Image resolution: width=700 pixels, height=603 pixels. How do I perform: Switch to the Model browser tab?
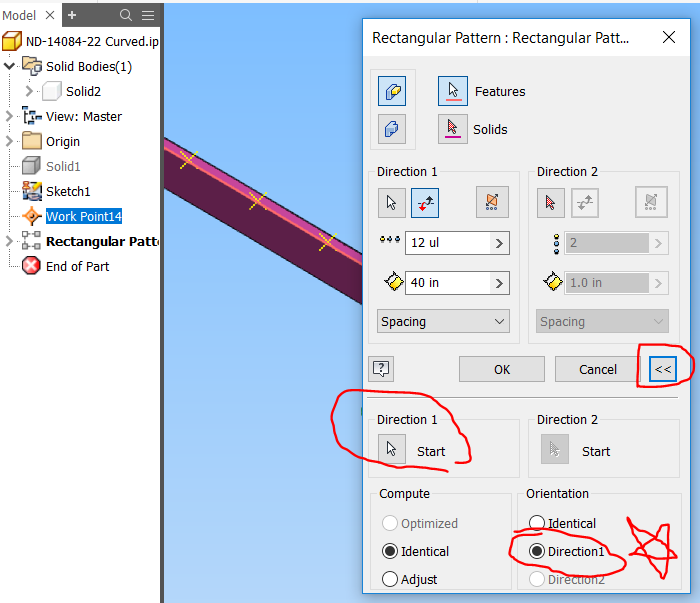click(x=19, y=16)
